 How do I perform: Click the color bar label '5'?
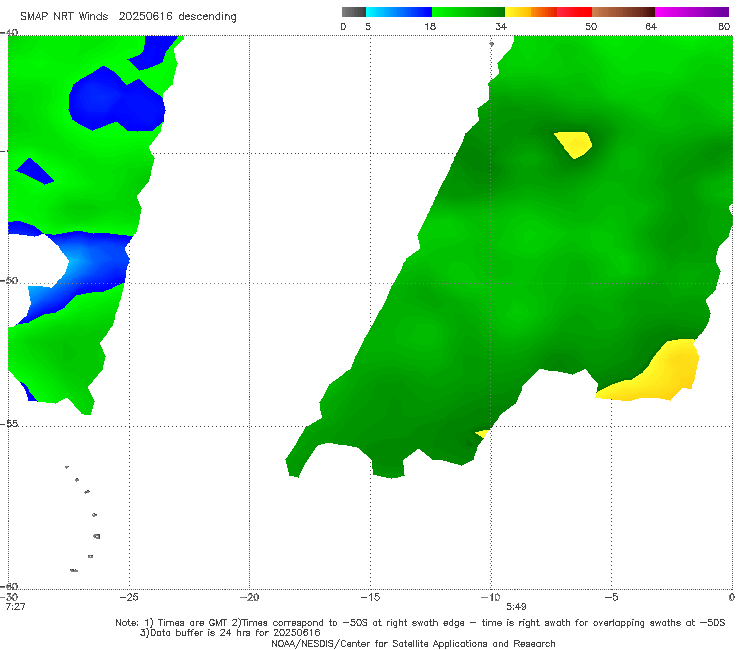(x=368, y=26)
